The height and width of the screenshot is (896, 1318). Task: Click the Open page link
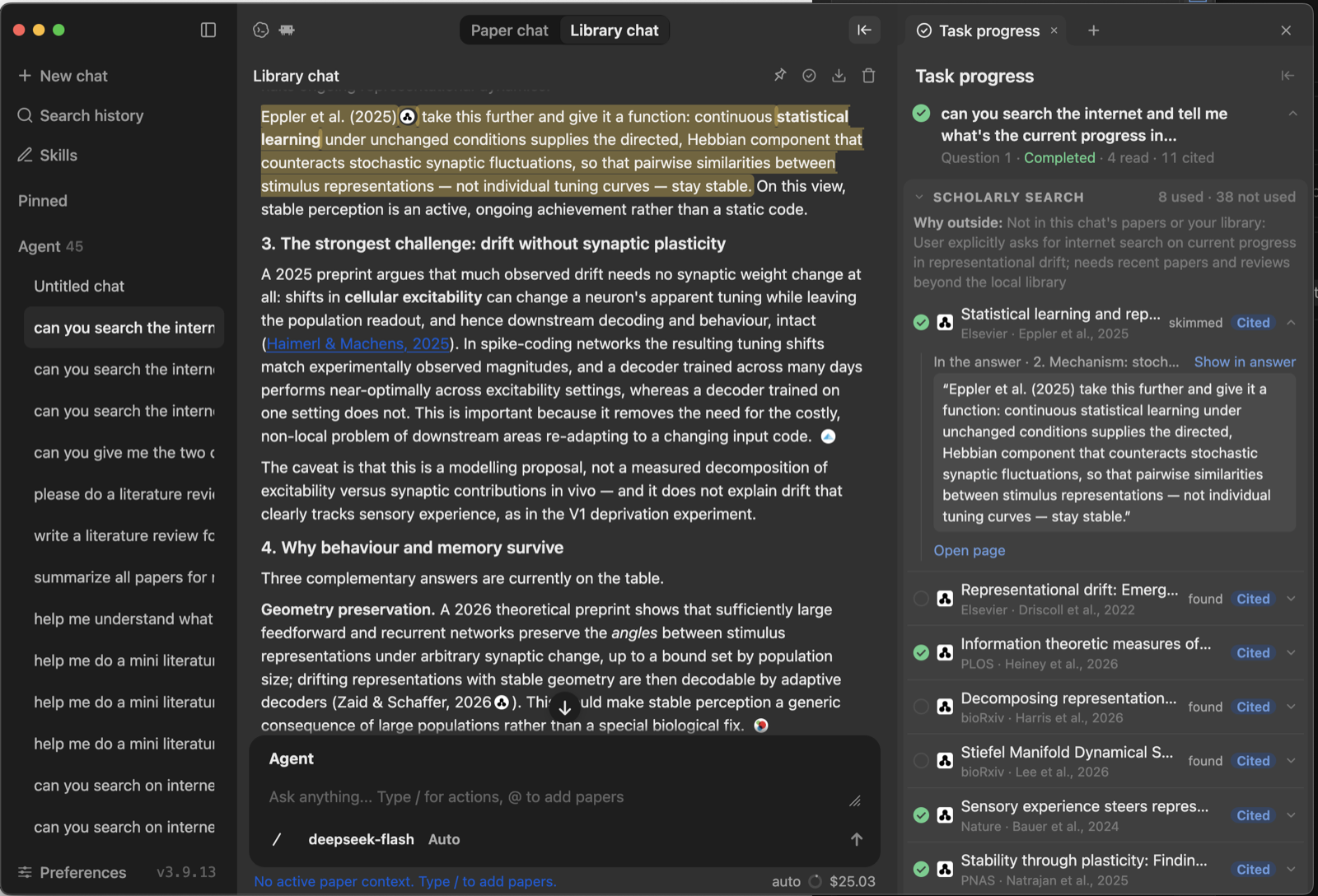(970, 551)
